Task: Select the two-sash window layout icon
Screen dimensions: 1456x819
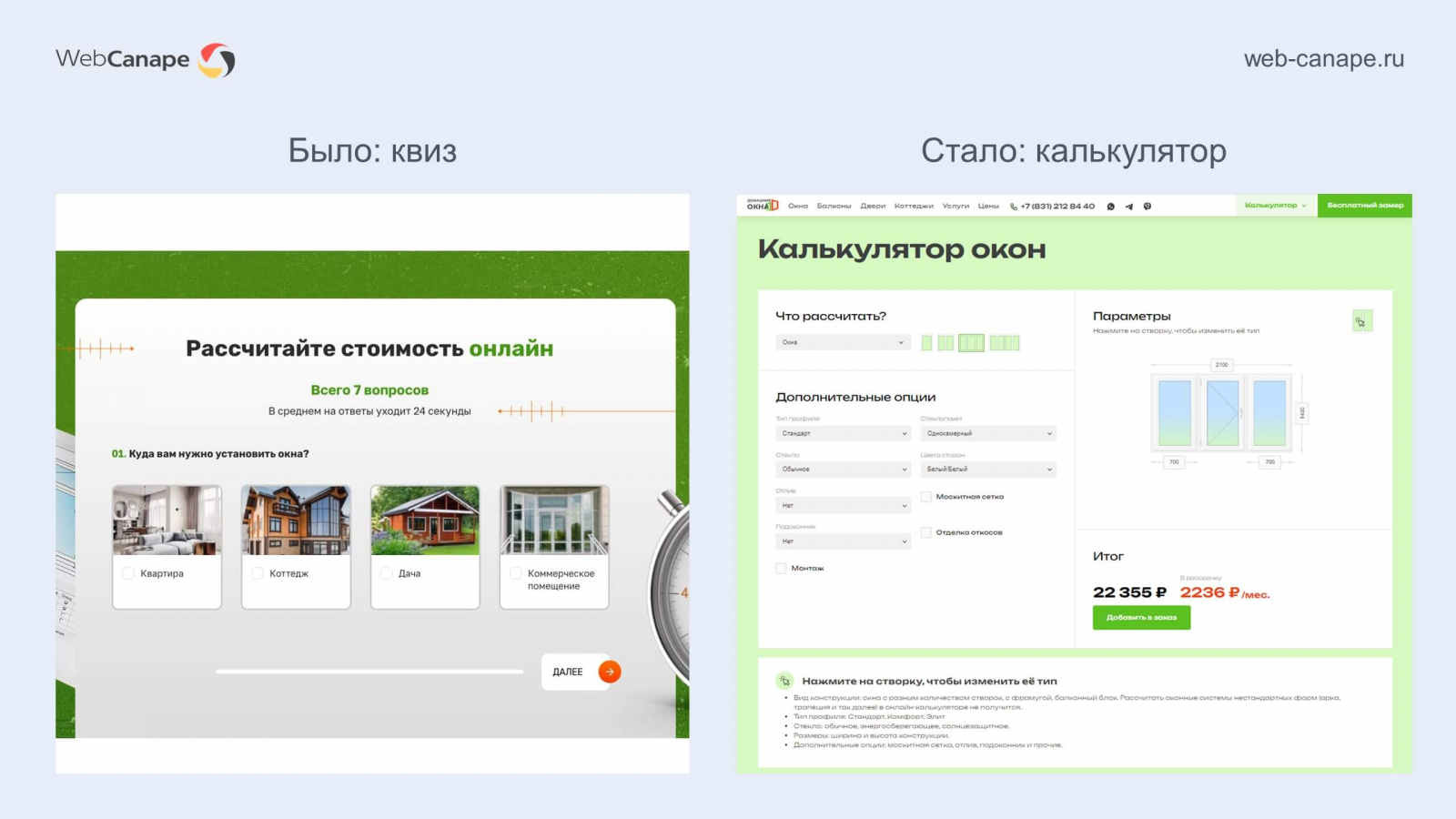Action: (x=945, y=343)
